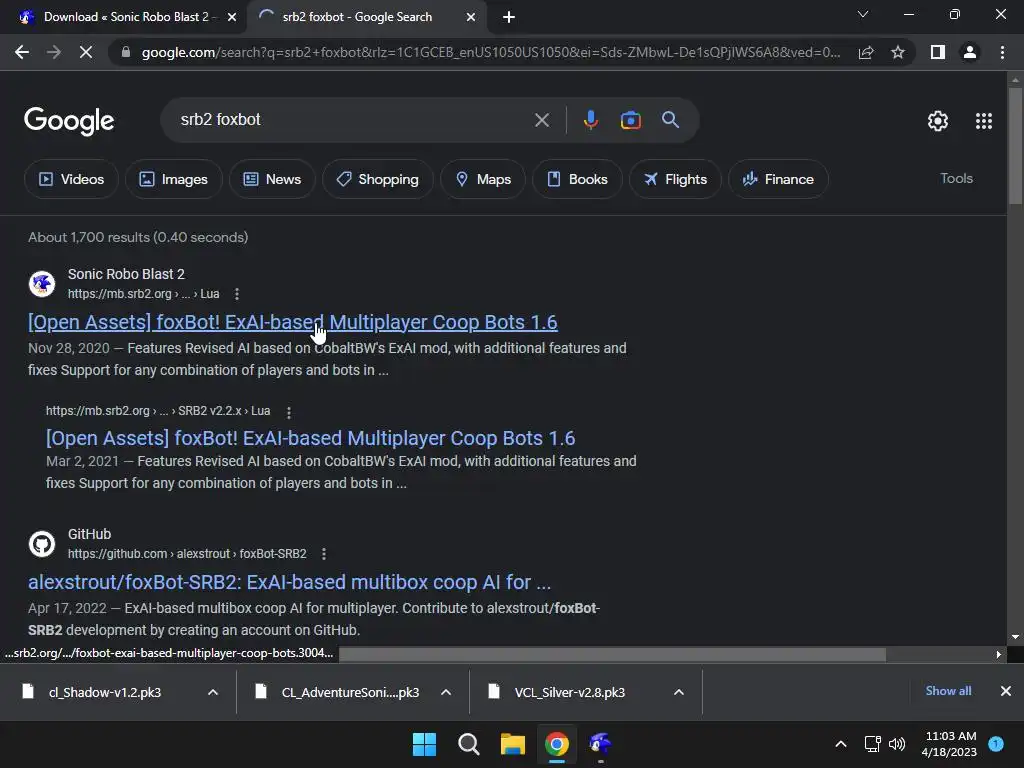Open the Chrome profile menu
Screen dimensions: 1024x768
[970, 52]
